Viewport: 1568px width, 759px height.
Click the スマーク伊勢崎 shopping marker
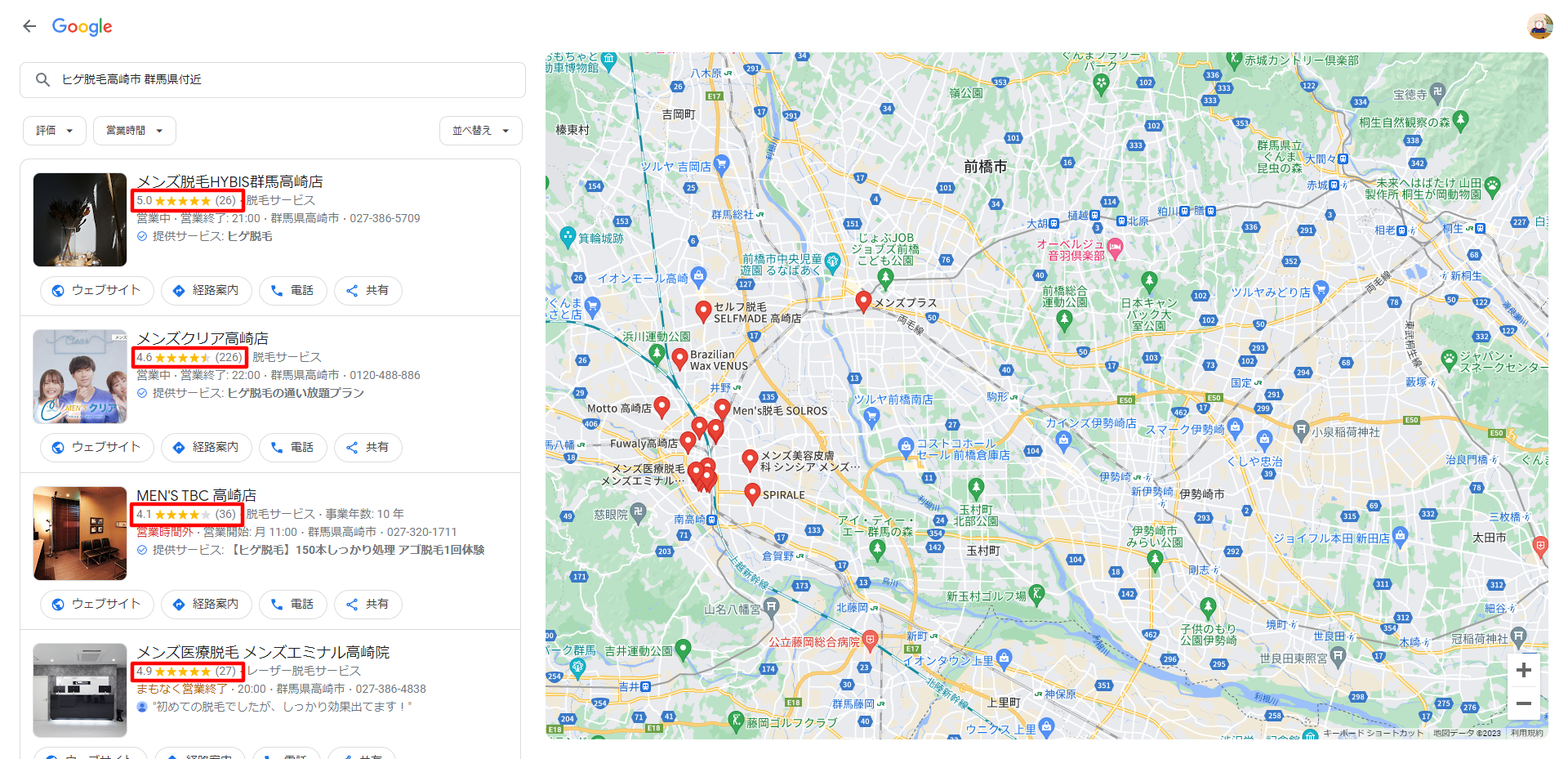(1235, 427)
